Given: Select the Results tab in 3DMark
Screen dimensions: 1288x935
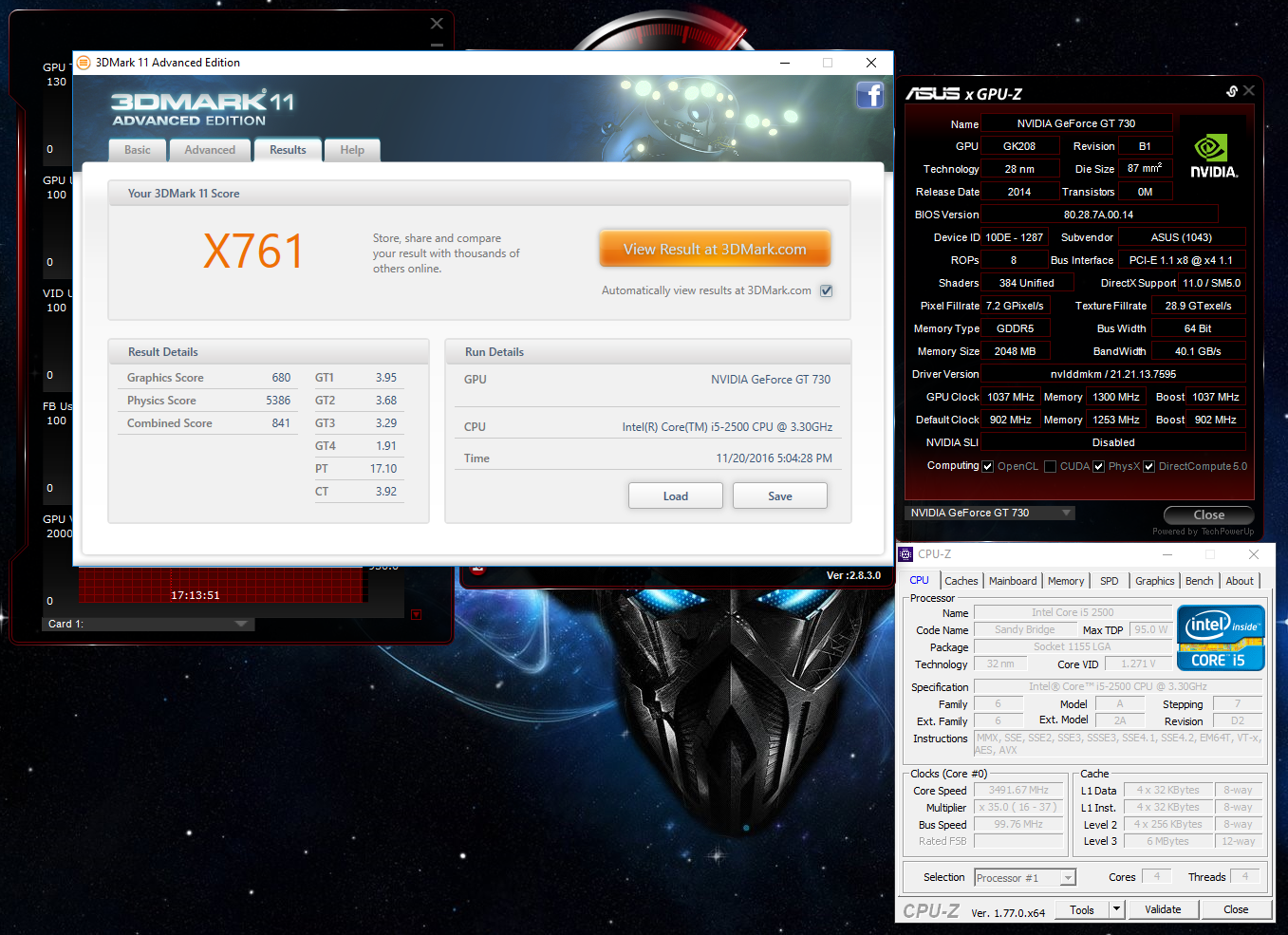Looking at the screenshot, I should click(288, 150).
